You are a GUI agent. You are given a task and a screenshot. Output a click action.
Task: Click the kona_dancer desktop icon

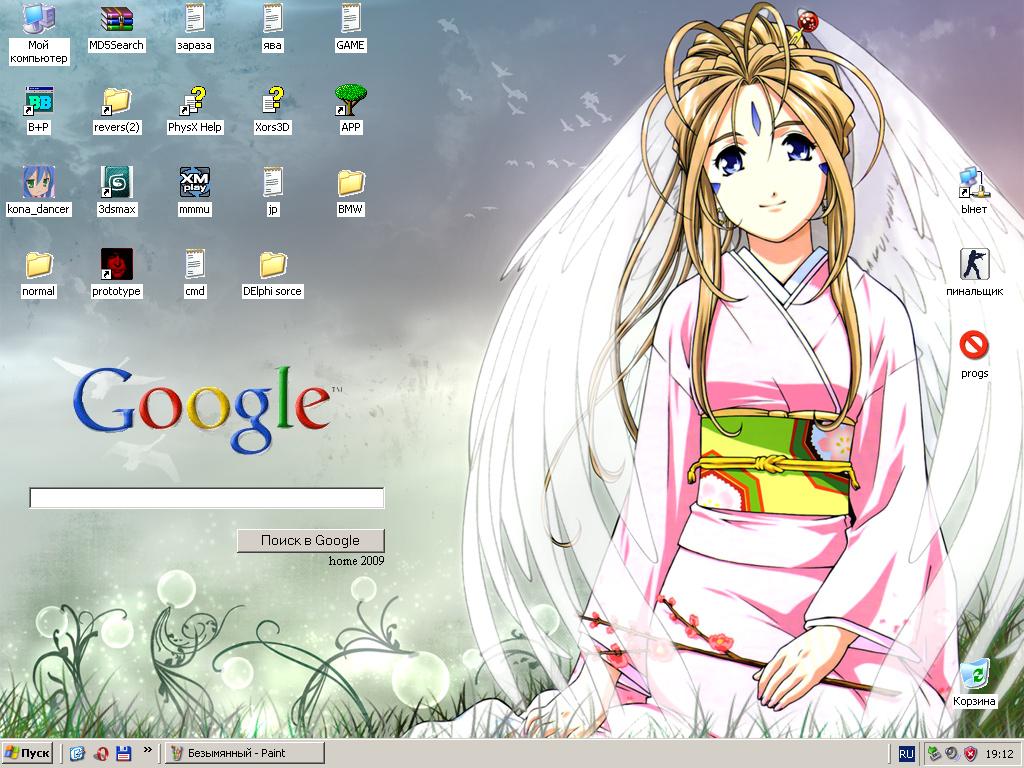39,183
